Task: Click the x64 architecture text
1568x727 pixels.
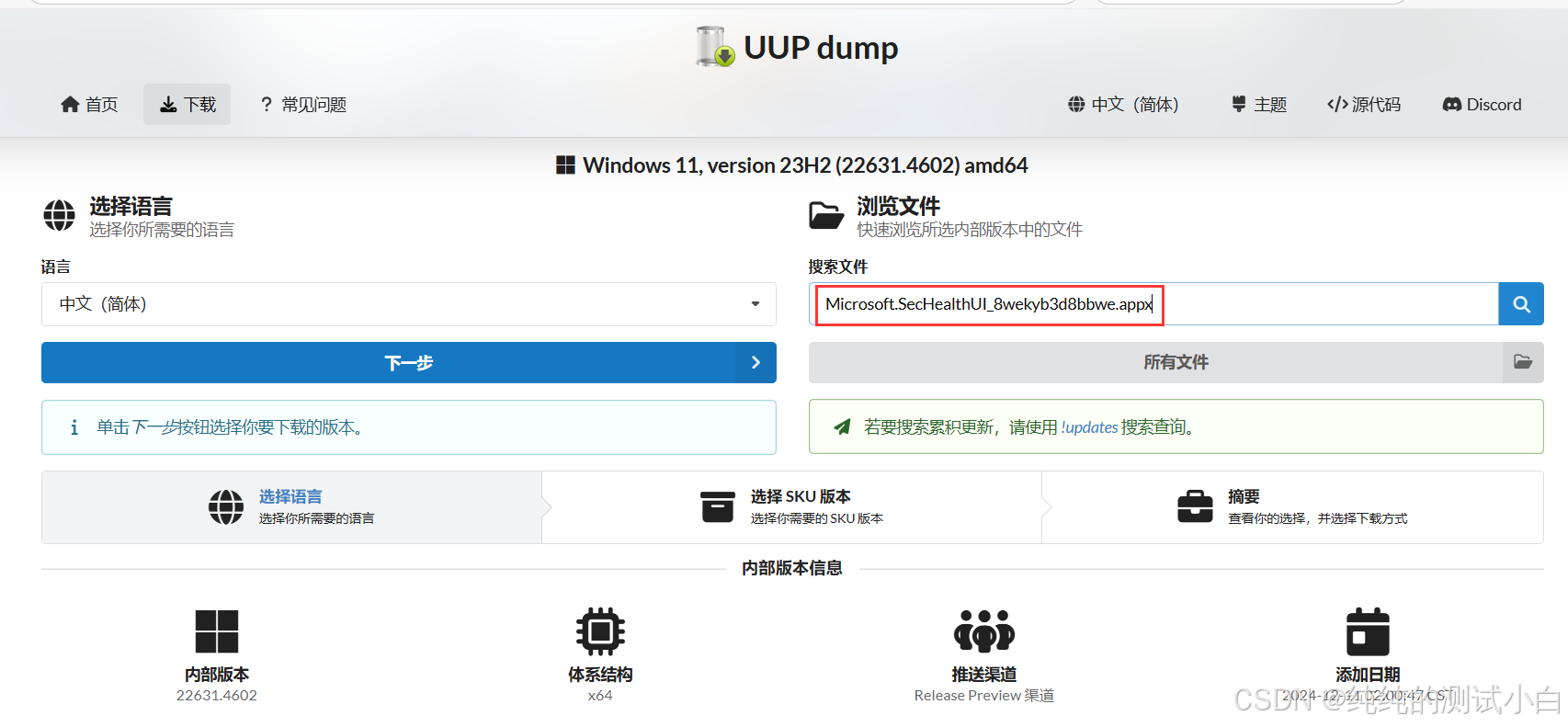Action: [600, 696]
